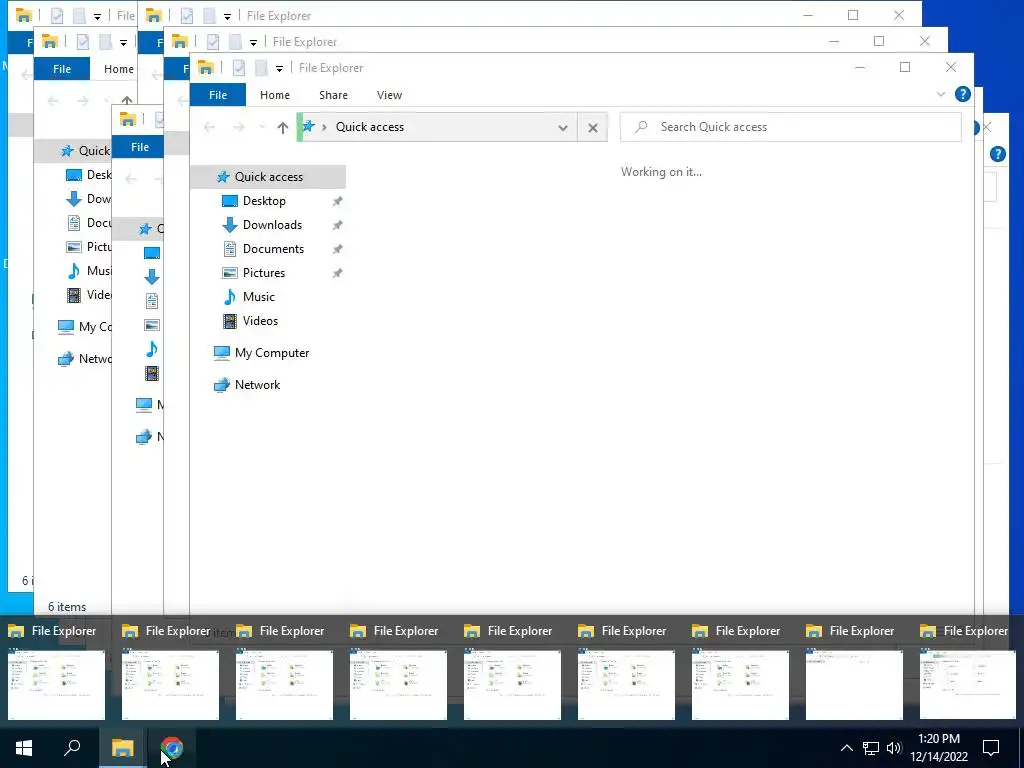This screenshot has height=768, width=1024.
Task: Click Home tab in left background window
Action: 118,69
